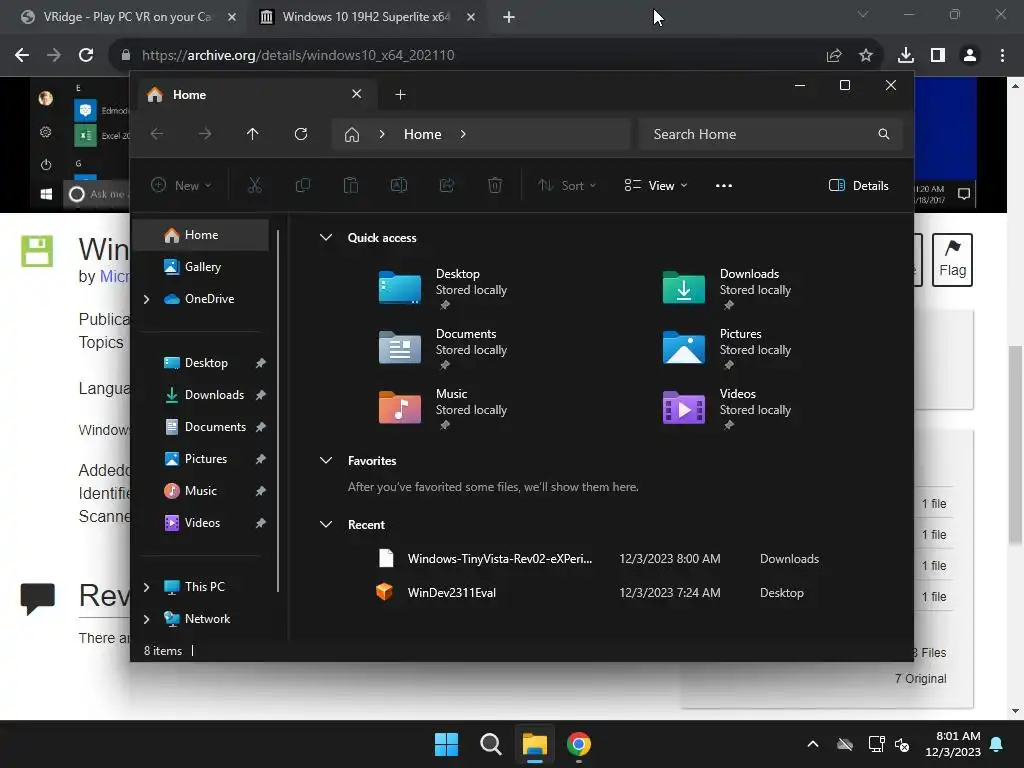The height and width of the screenshot is (768, 1024).
Task: Click the Chrome address bar URL
Action: click(298, 56)
